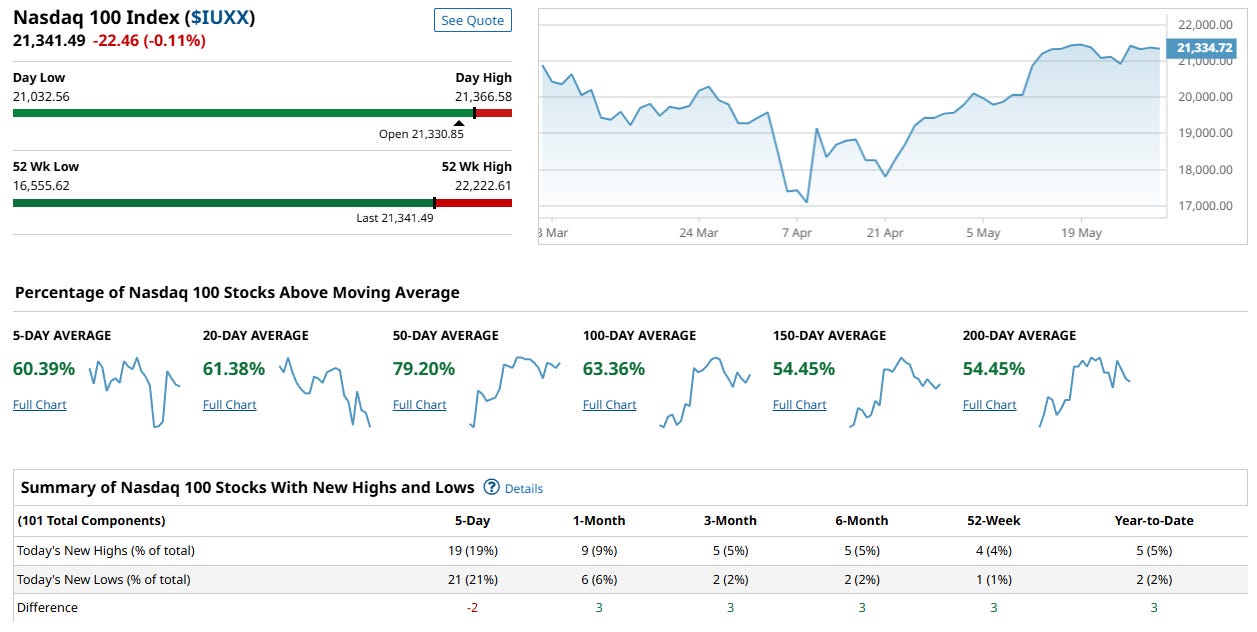Click the Last 21,341.49 marker label

coord(395,218)
